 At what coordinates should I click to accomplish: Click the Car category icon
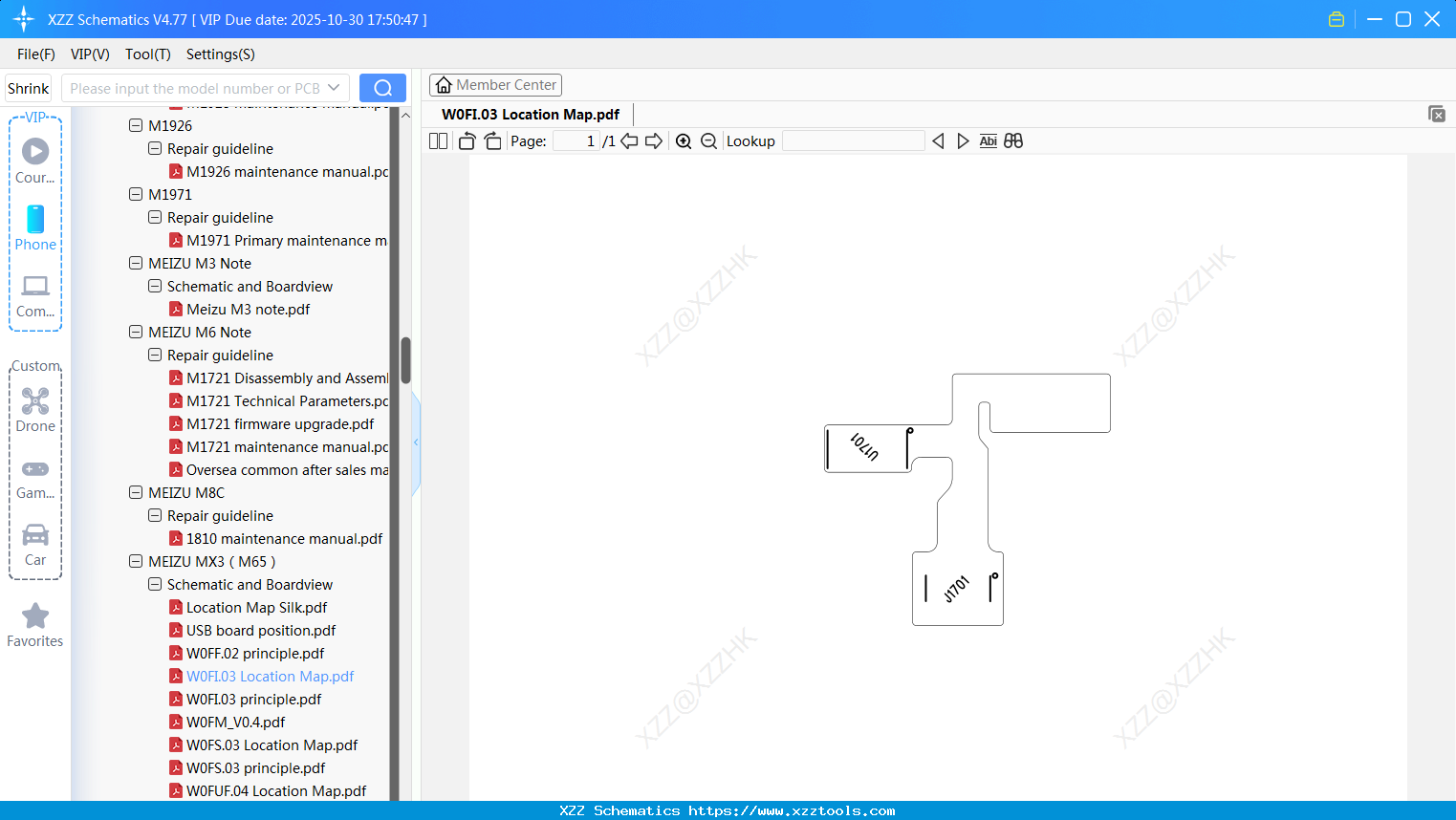34,535
